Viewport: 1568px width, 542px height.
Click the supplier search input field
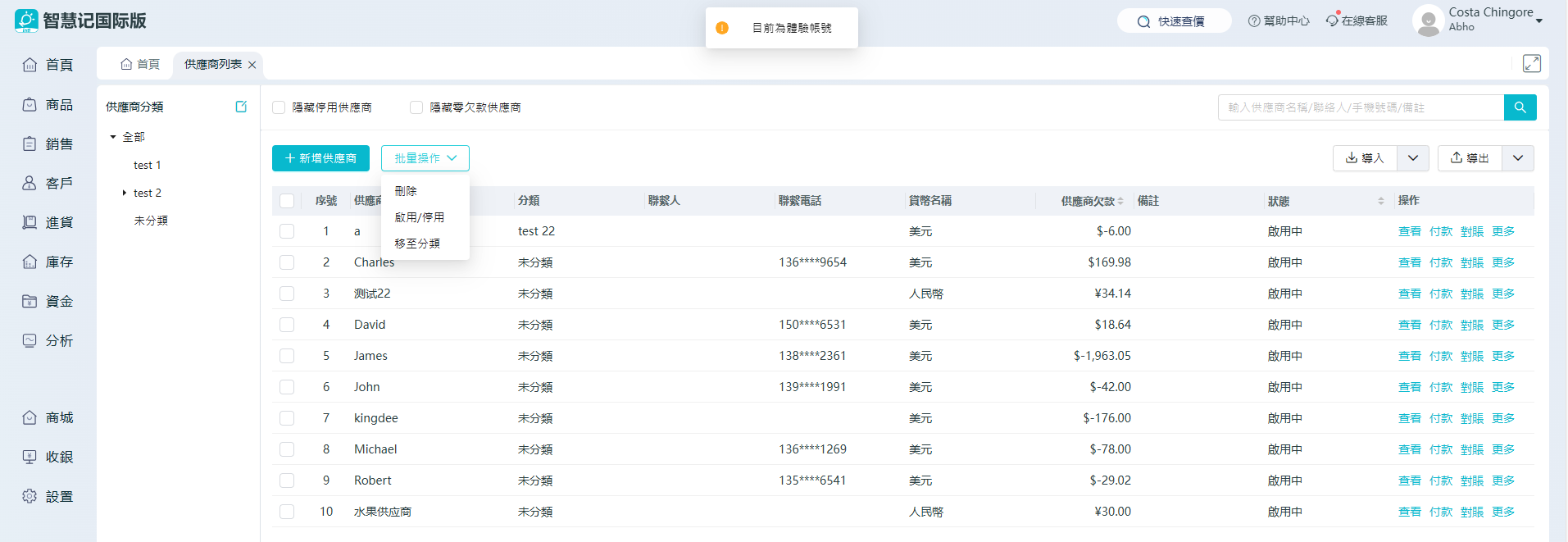(1361, 107)
